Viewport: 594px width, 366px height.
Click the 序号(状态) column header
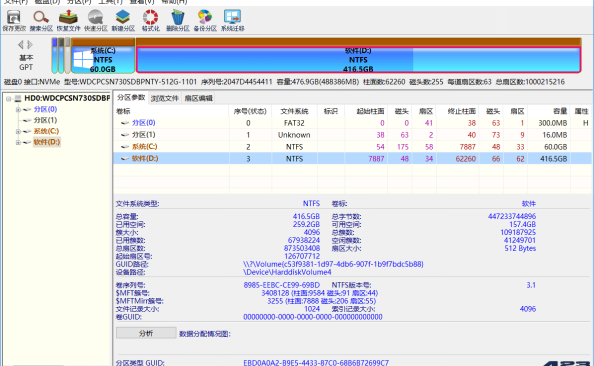point(250,111)
